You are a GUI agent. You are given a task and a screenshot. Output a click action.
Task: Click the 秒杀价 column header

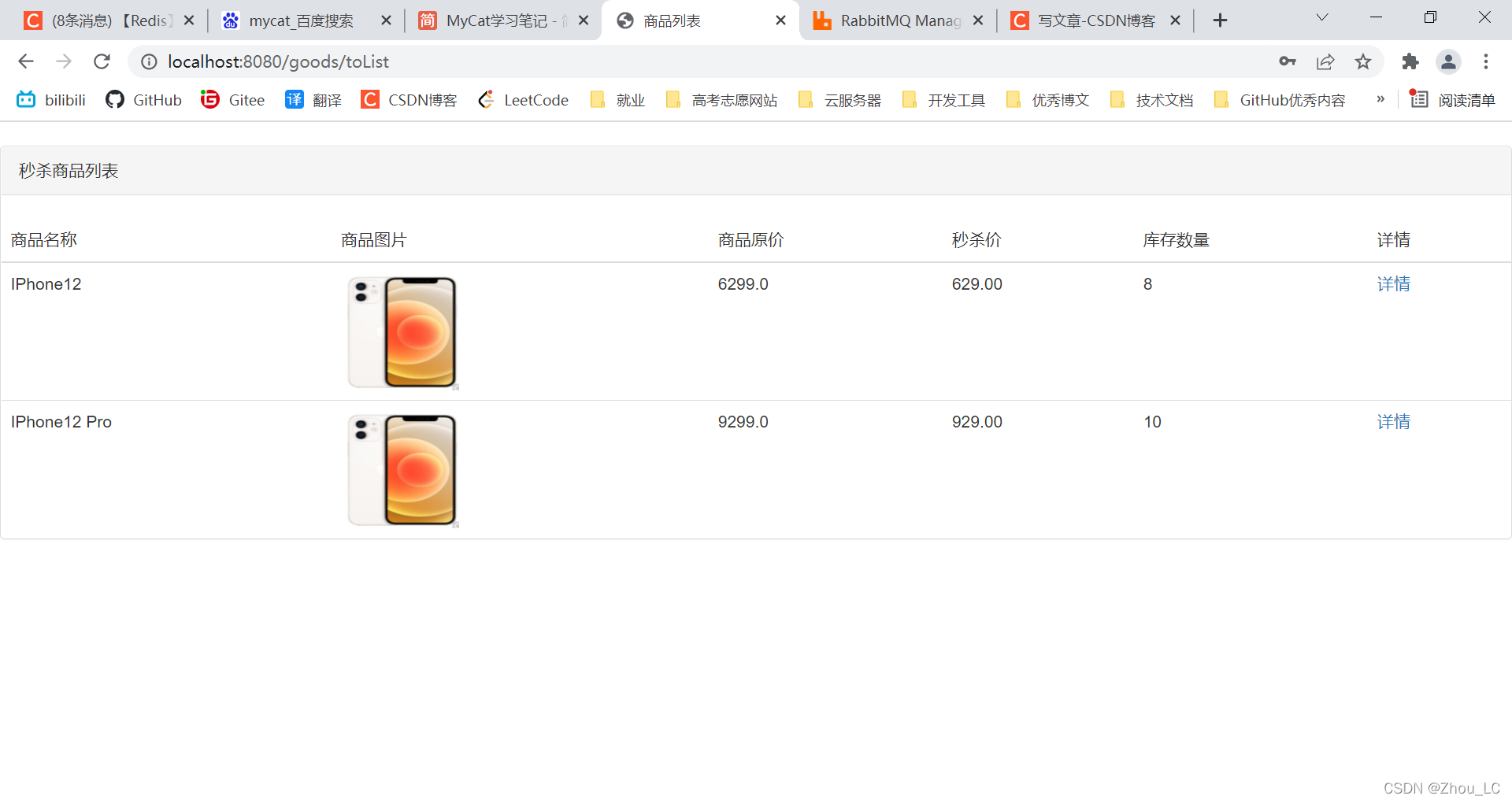(976, 240)
